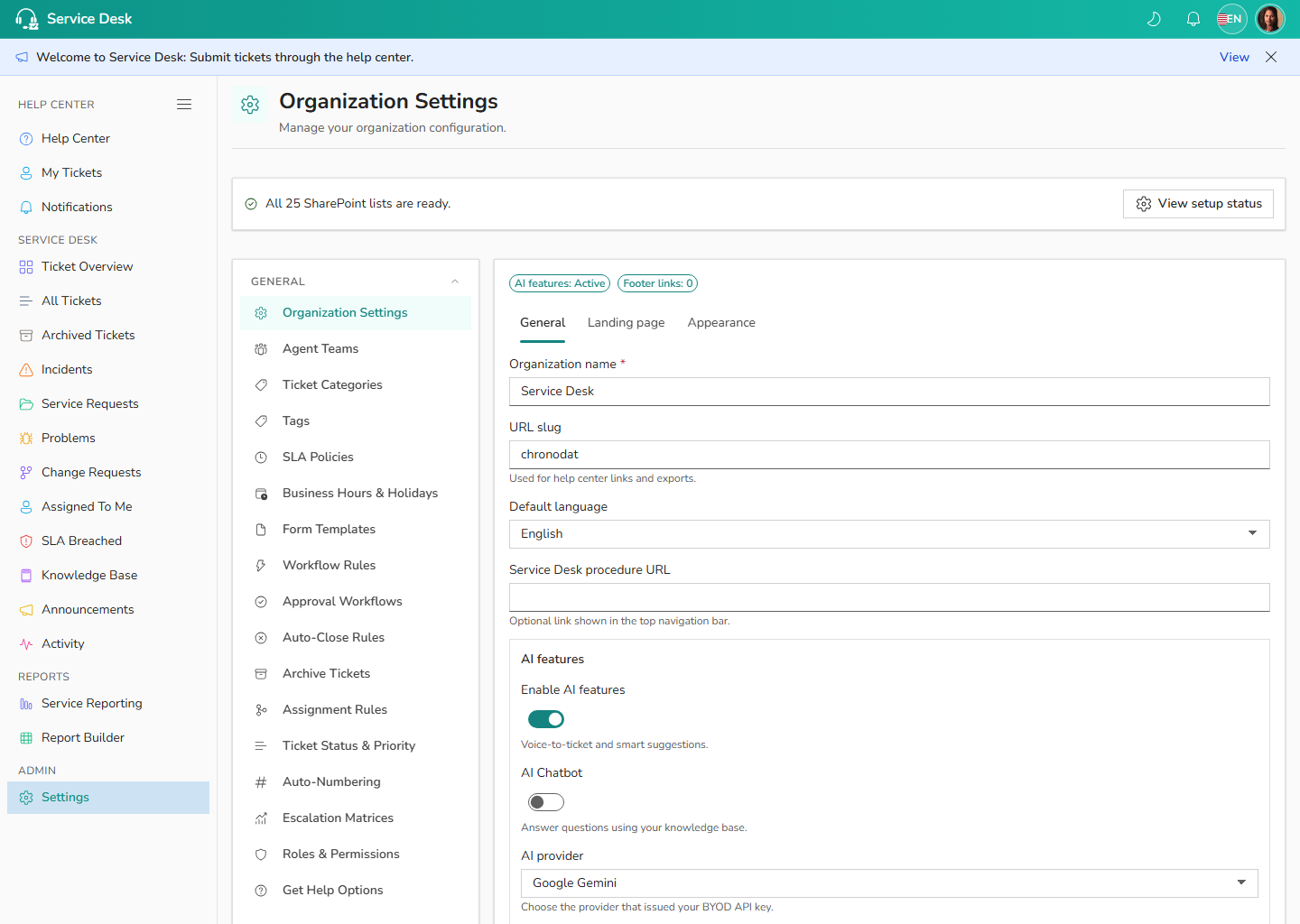Click the Service Desk procedure URL field
The height and width of the screenshot is (924, 1300).
pos(889,597)
